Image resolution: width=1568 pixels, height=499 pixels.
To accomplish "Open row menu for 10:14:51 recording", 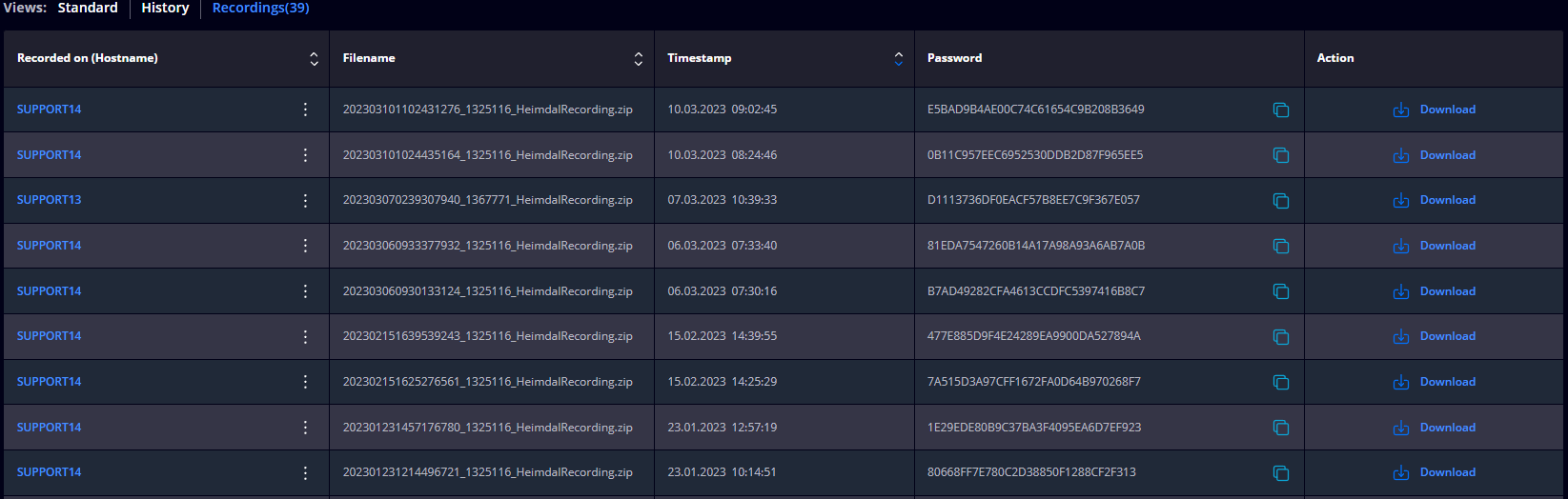I will point(305,472).
